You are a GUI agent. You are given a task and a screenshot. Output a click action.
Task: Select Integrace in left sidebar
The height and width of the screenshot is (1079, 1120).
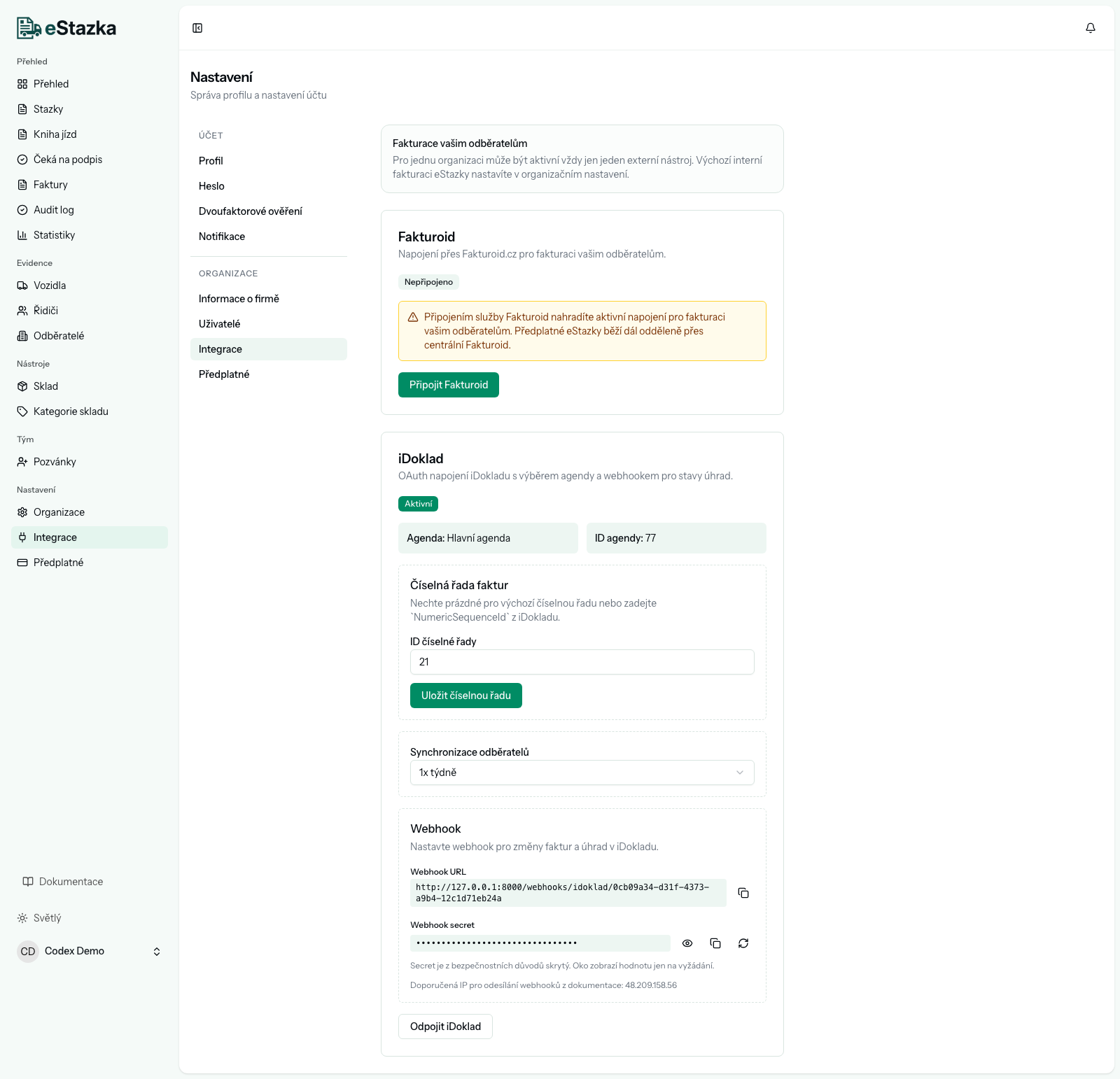(x=90, y=537)
